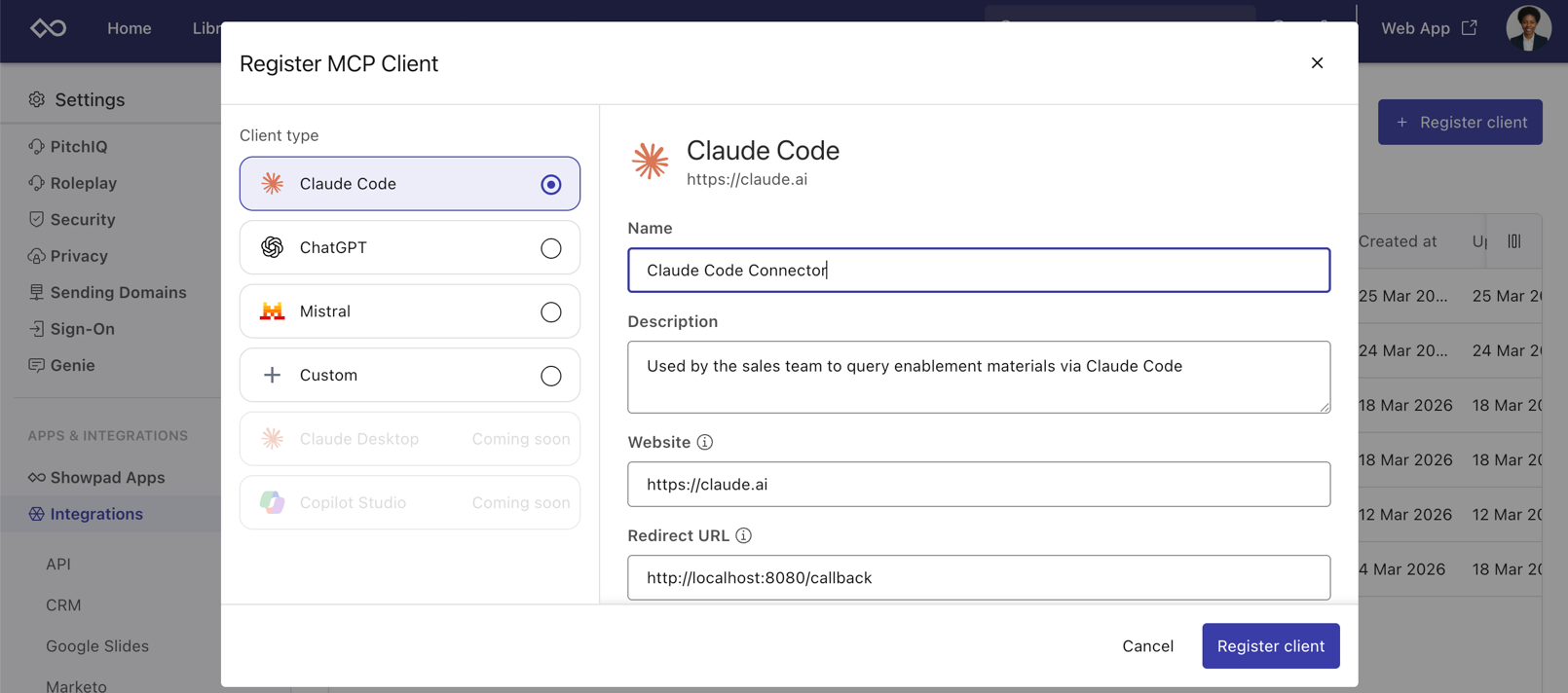Open the user profile avatar
This screenshot has width=1568, height=693.
1528,28
